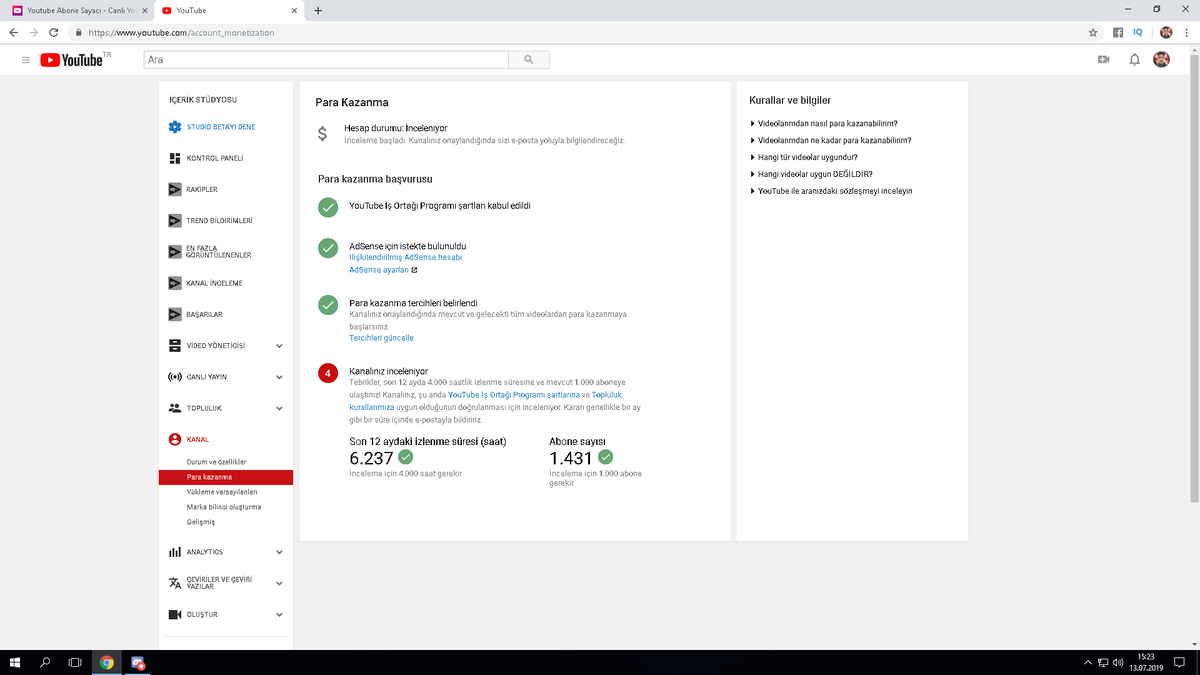Click the search magnifier button
The image size is (1200, 675).
[529, 60]
